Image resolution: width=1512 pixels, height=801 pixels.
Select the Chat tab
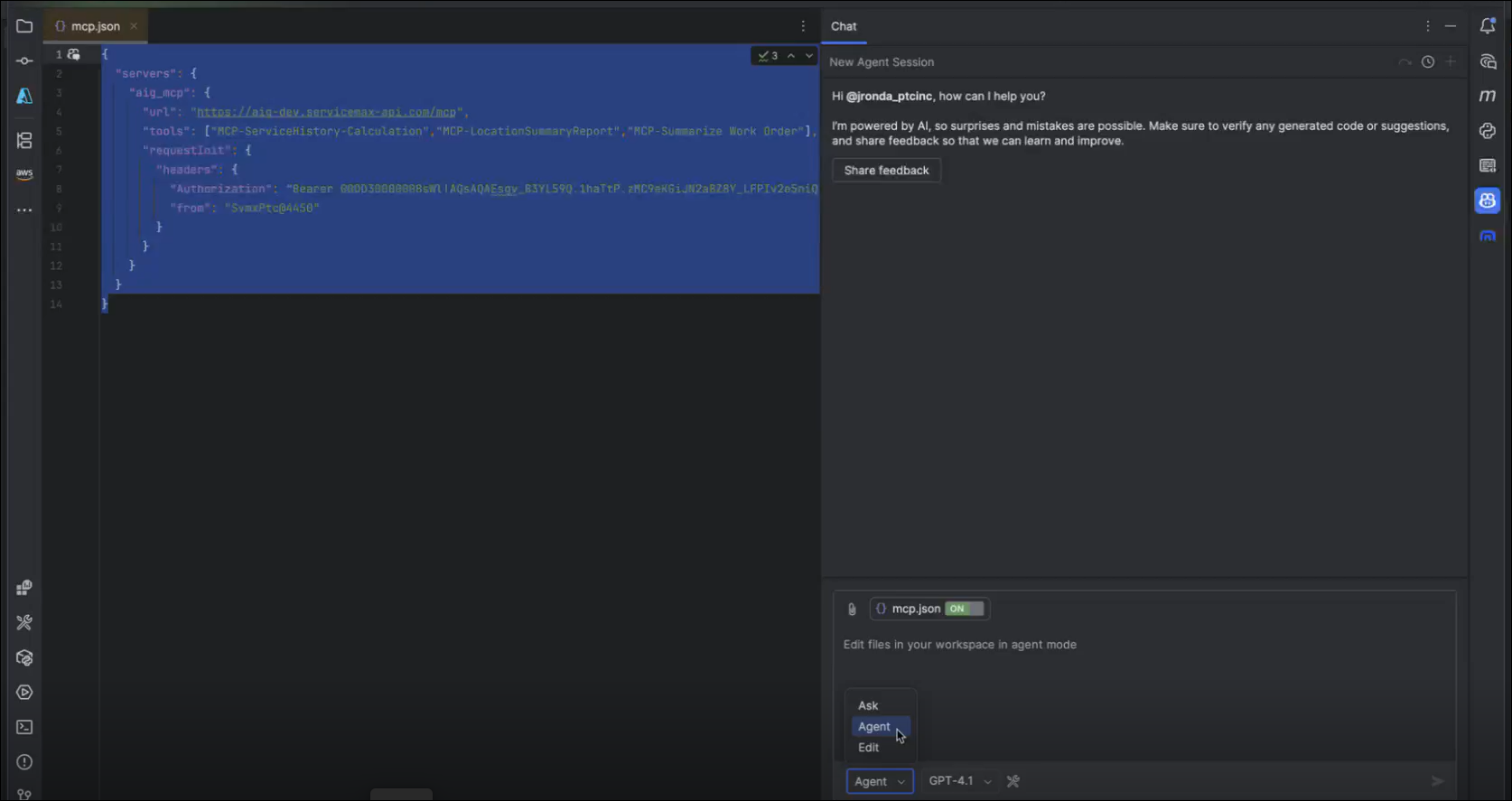pyautogui.click(x=844, y=26)
